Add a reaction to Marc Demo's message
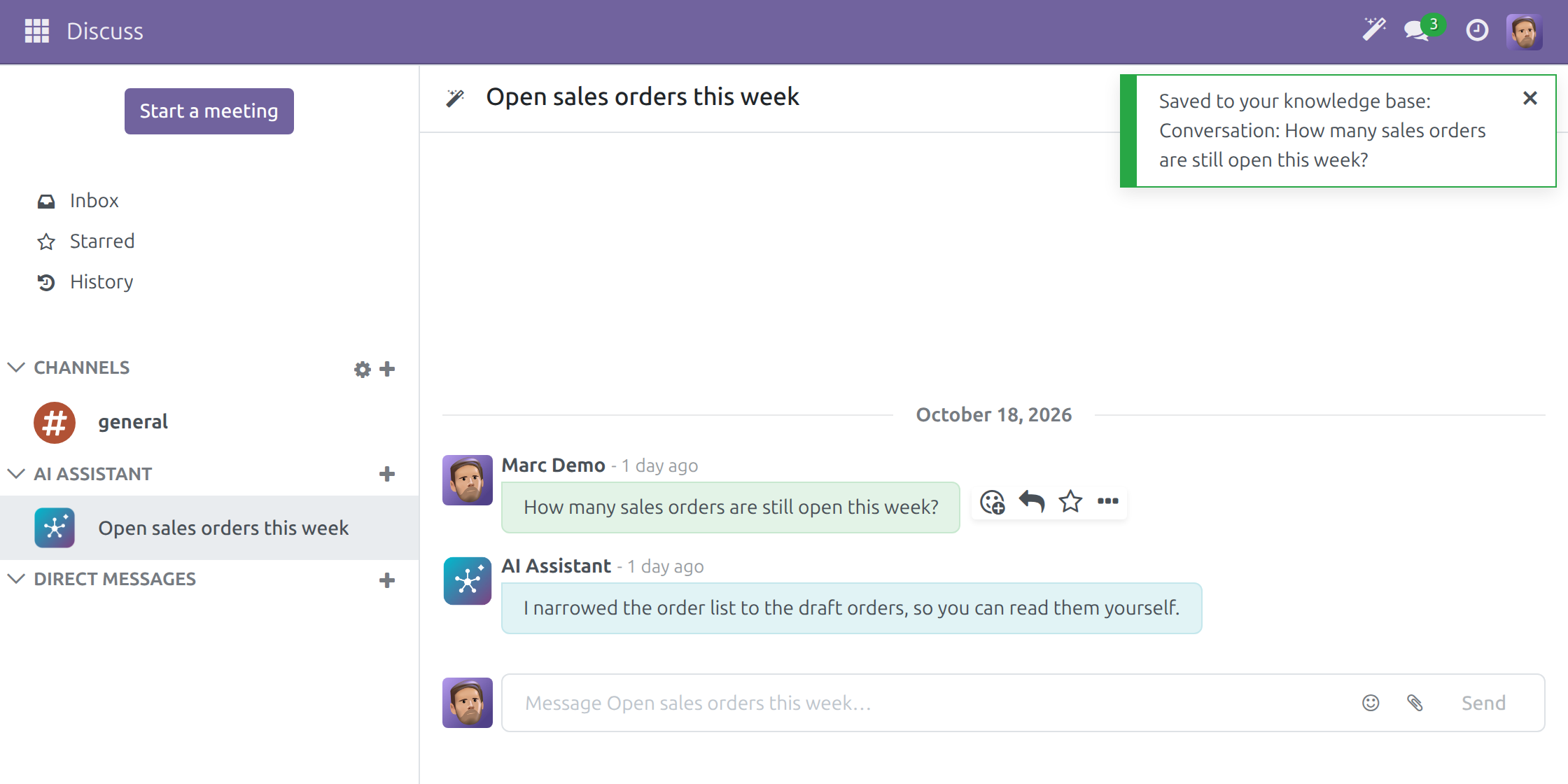The height and width of the screenshot is (784, 1568). (x=993, y=501)
